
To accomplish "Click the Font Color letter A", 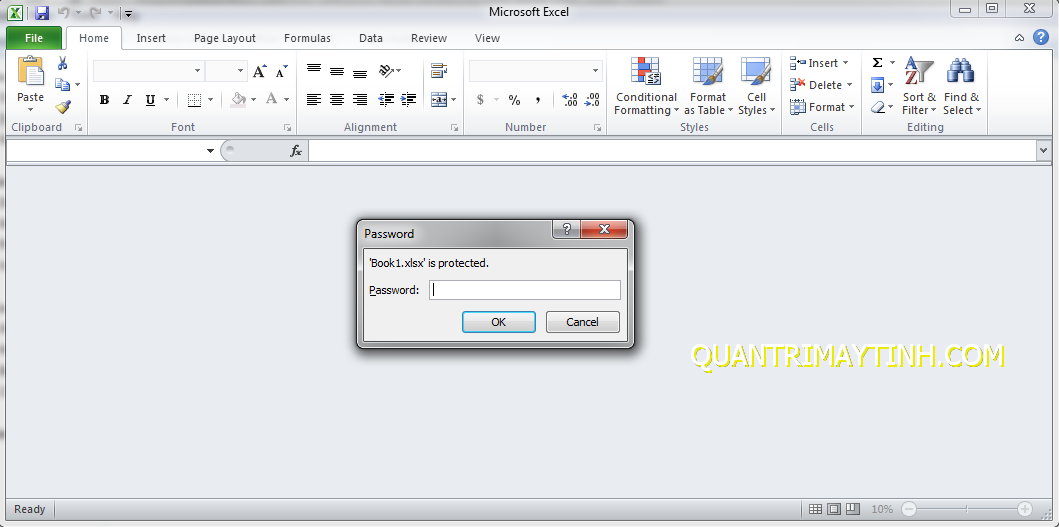I will click(x=272, y=100).
